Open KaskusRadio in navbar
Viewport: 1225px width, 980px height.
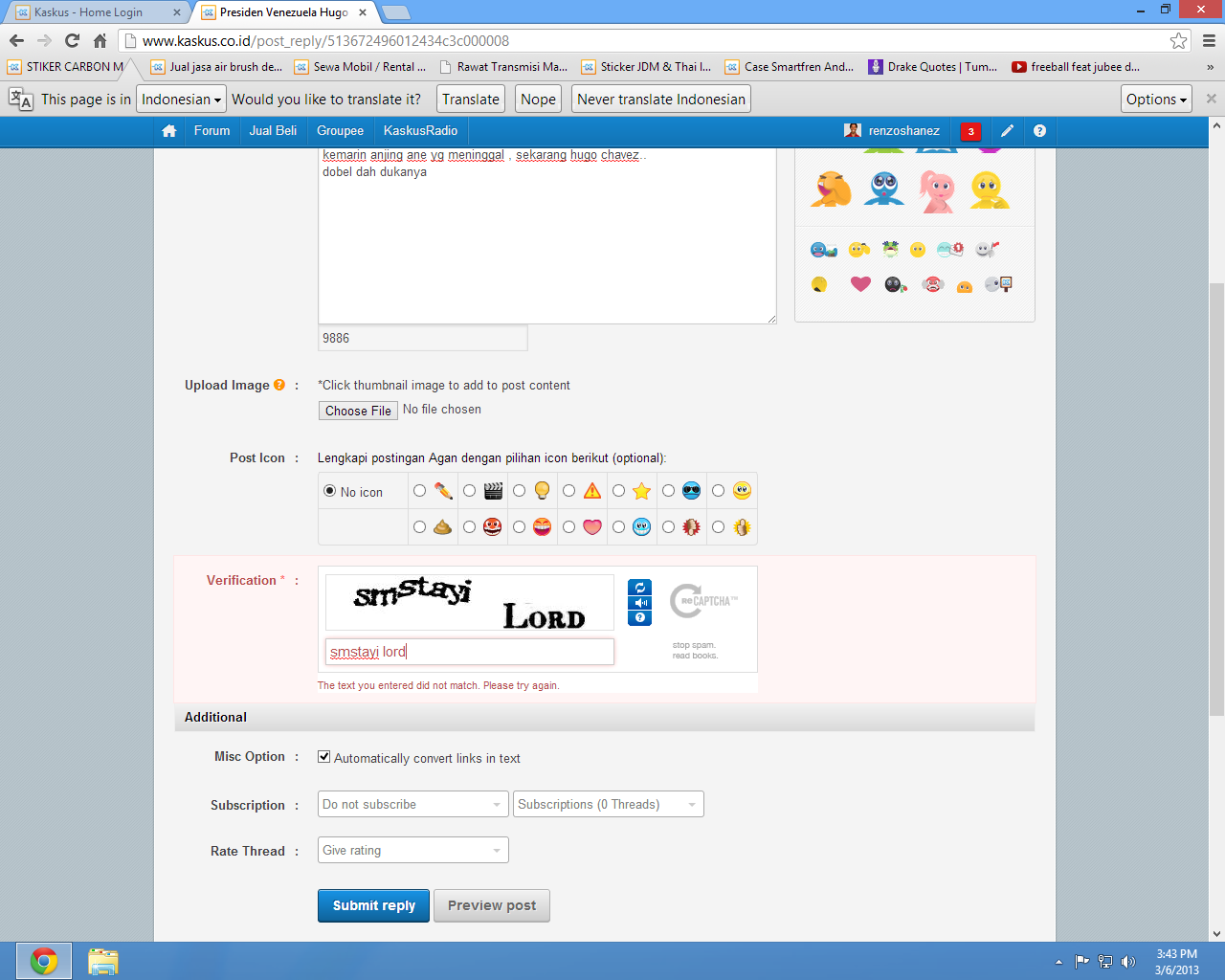click(420, 131)
